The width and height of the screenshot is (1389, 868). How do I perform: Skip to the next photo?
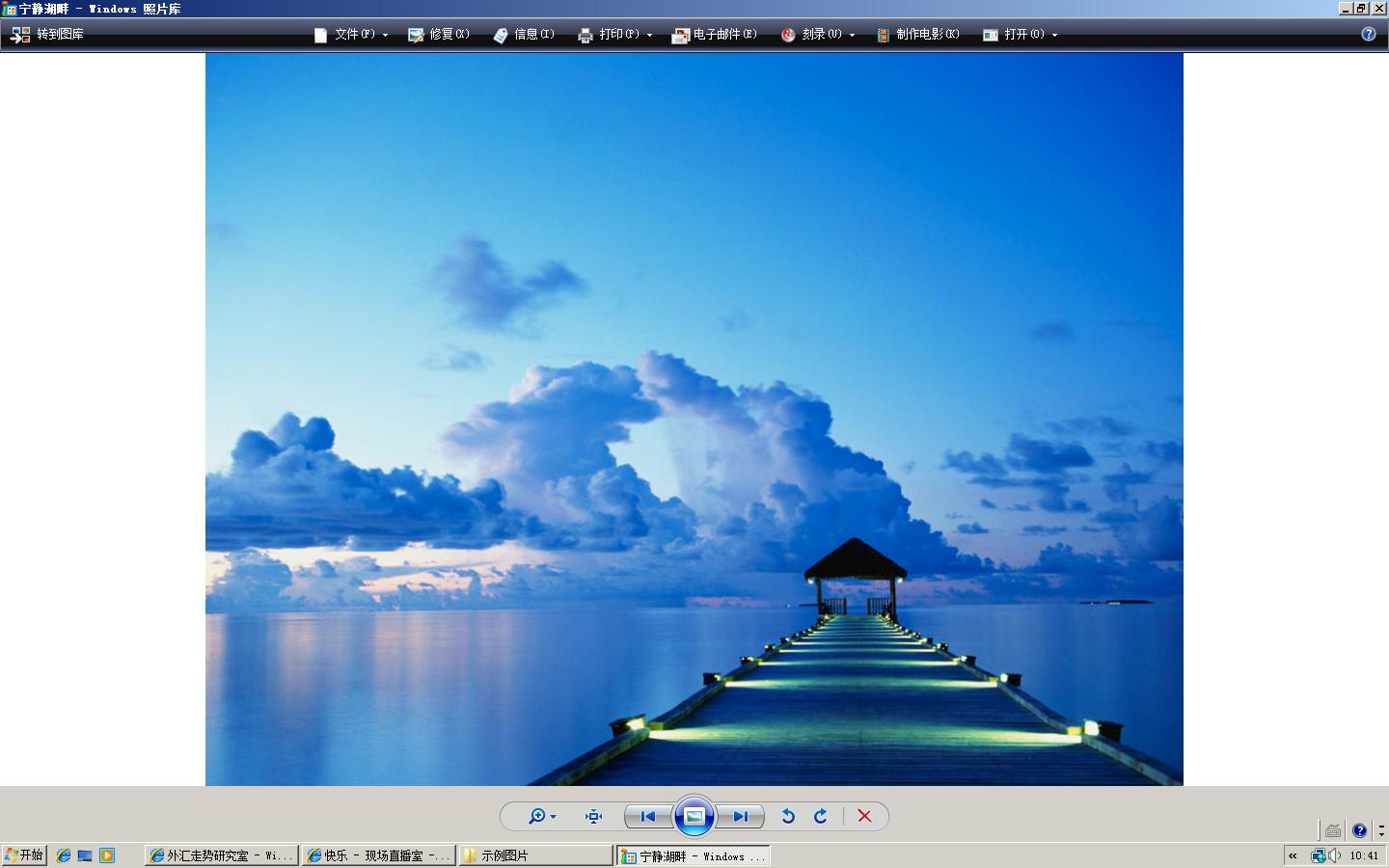click(x=740, y=816)
